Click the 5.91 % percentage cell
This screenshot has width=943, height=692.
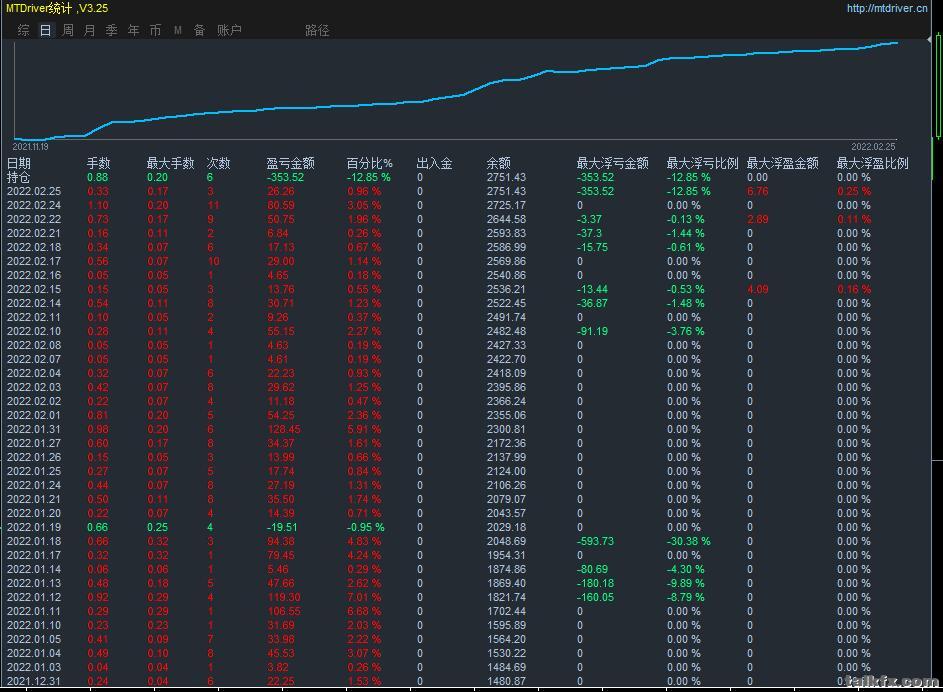tap(364, 429)
